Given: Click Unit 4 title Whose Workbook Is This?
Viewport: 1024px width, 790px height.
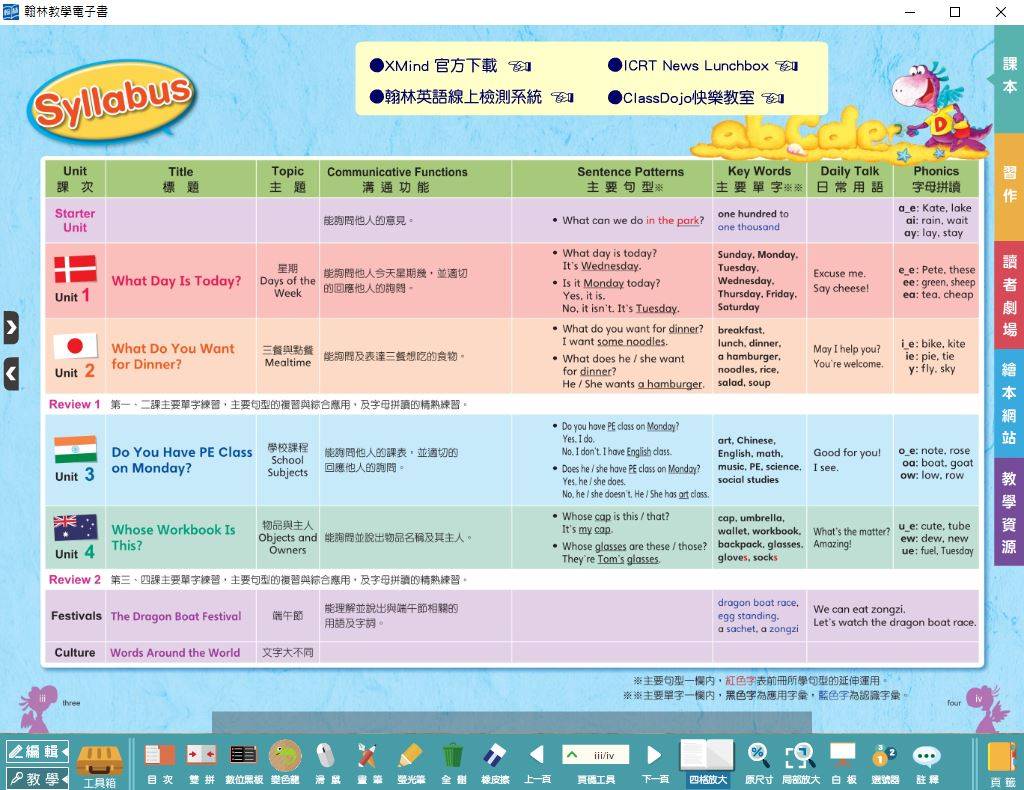Looking at the screenshot, I should tap(173, 537).
